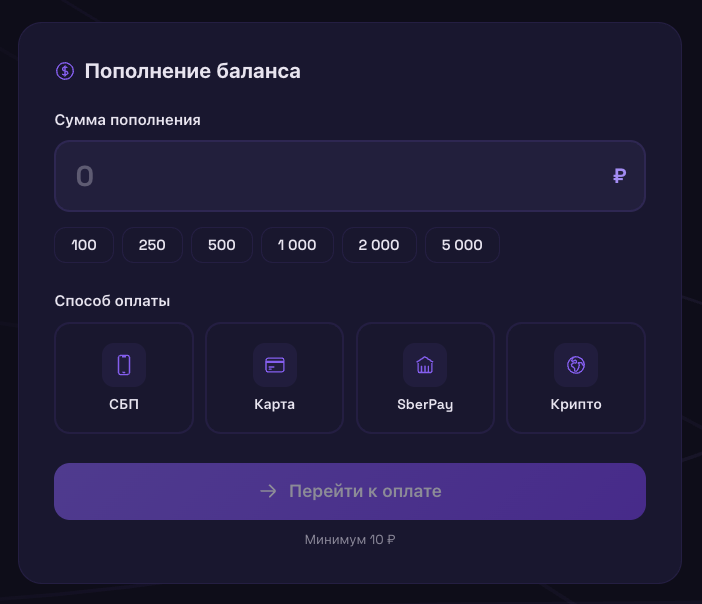702x604 pixels.
Task: Click the globe icon for Крипто
Action: [x=576, y=365]
